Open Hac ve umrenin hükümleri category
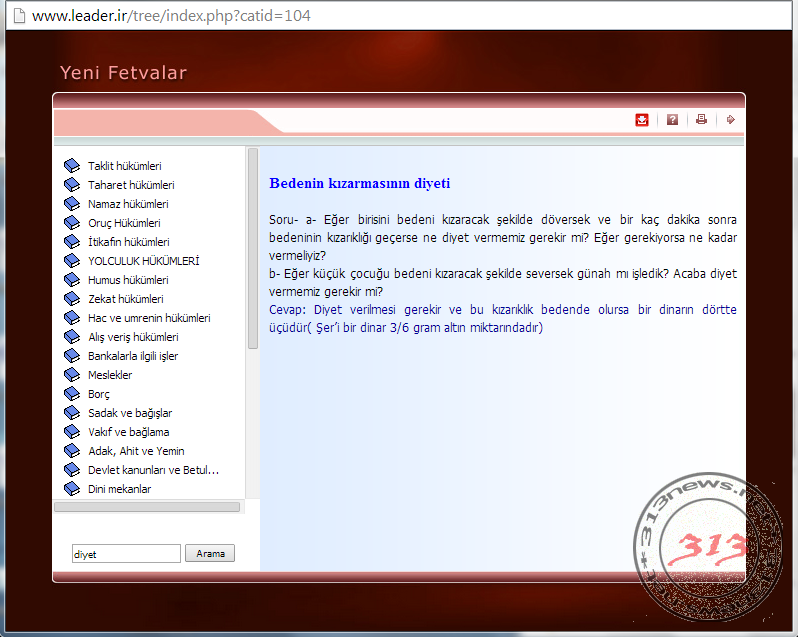Image resolution: width=798 pixels, height=637 pixels. (x=149, y=318)
